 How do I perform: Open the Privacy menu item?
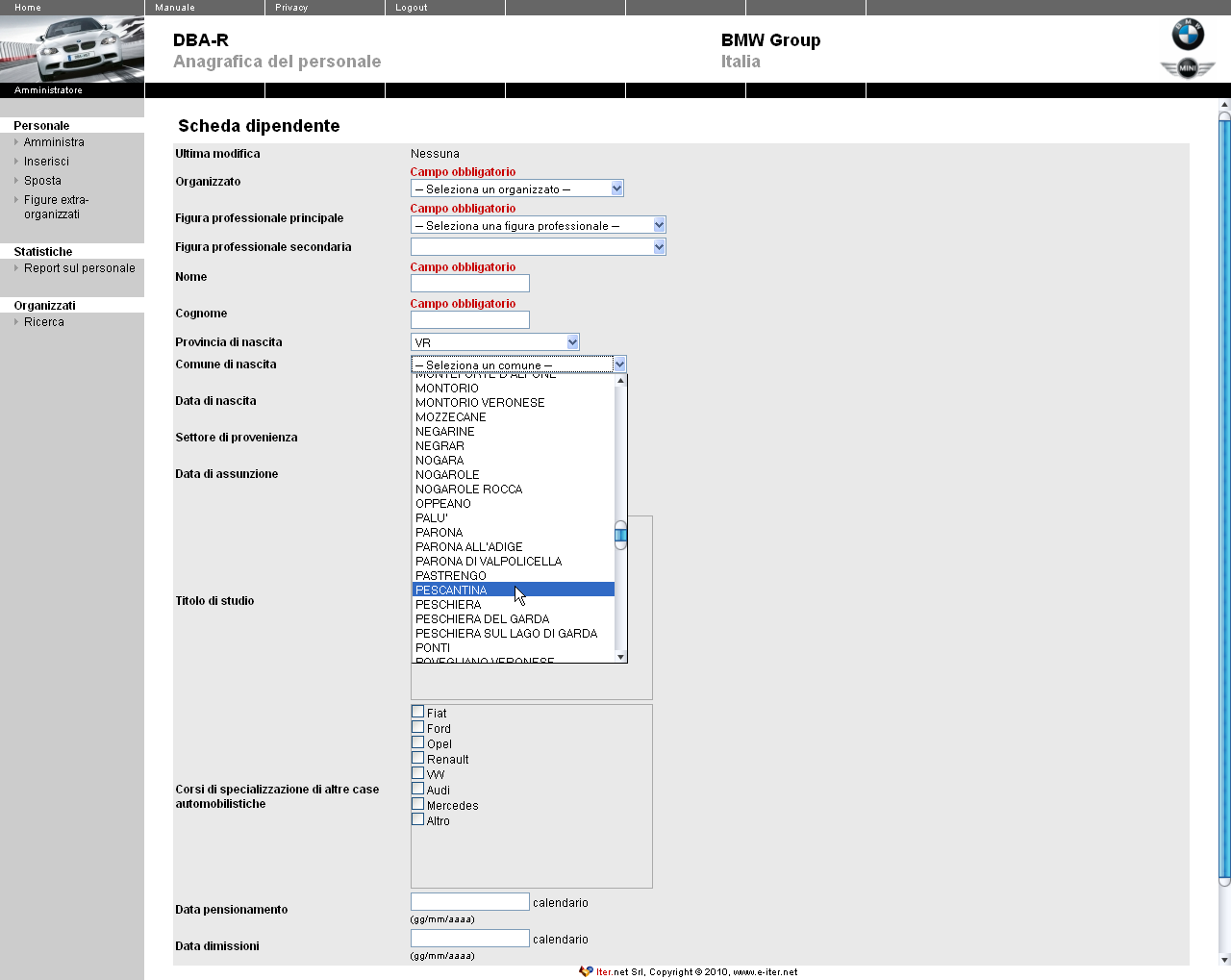(291, 8)
